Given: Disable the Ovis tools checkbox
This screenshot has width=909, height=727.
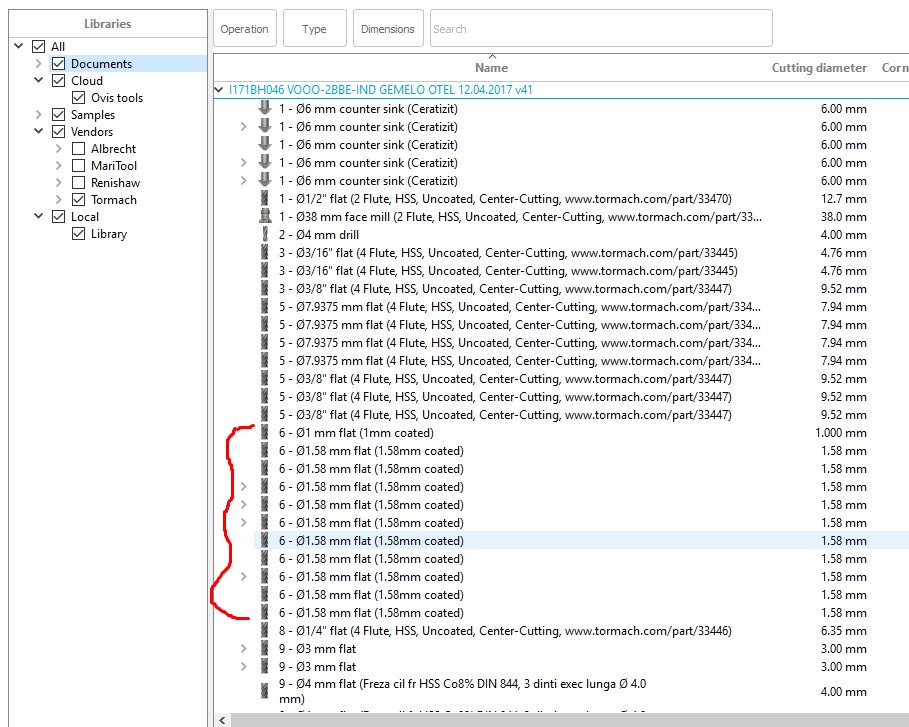Looking at the screenshot, I should [77, 97].
